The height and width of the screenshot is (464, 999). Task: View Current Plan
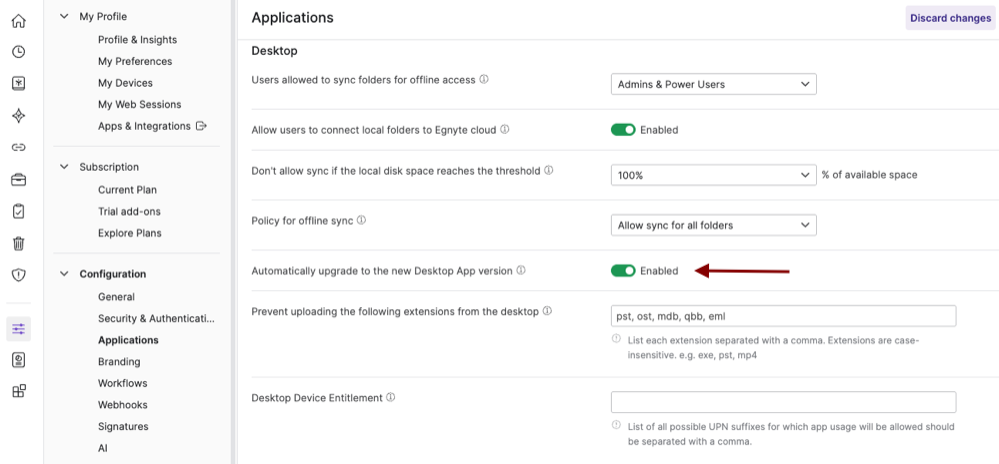(127, 190)
